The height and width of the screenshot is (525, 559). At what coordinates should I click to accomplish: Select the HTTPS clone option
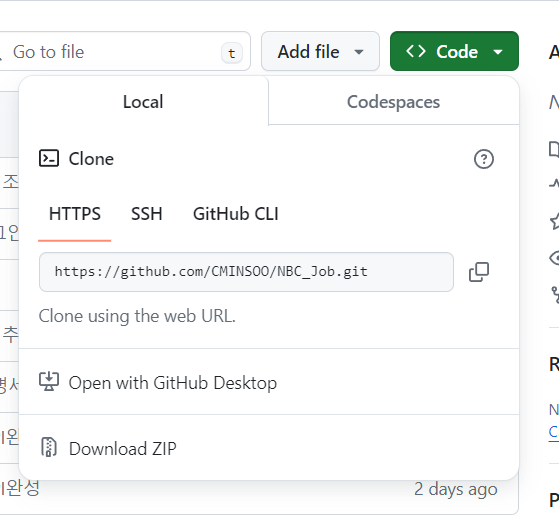coord(75,214)
